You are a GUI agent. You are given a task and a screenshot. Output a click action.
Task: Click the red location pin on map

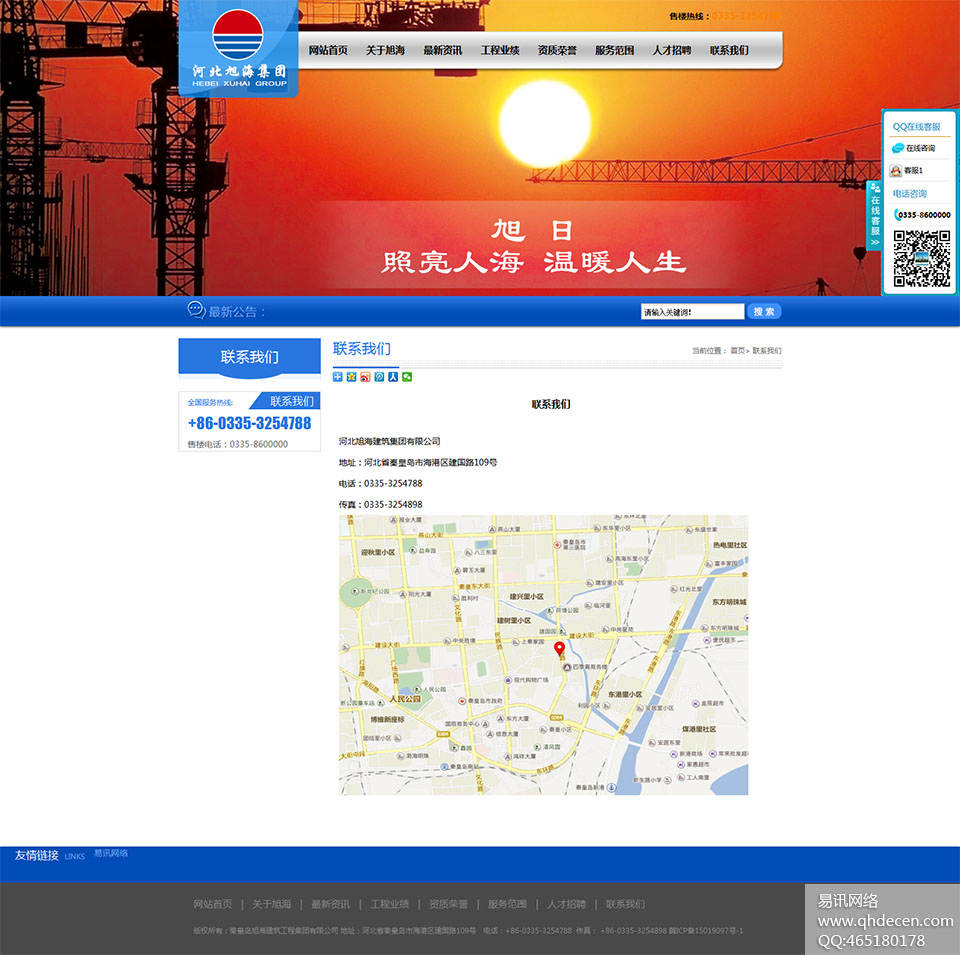(x=559, y=650)
